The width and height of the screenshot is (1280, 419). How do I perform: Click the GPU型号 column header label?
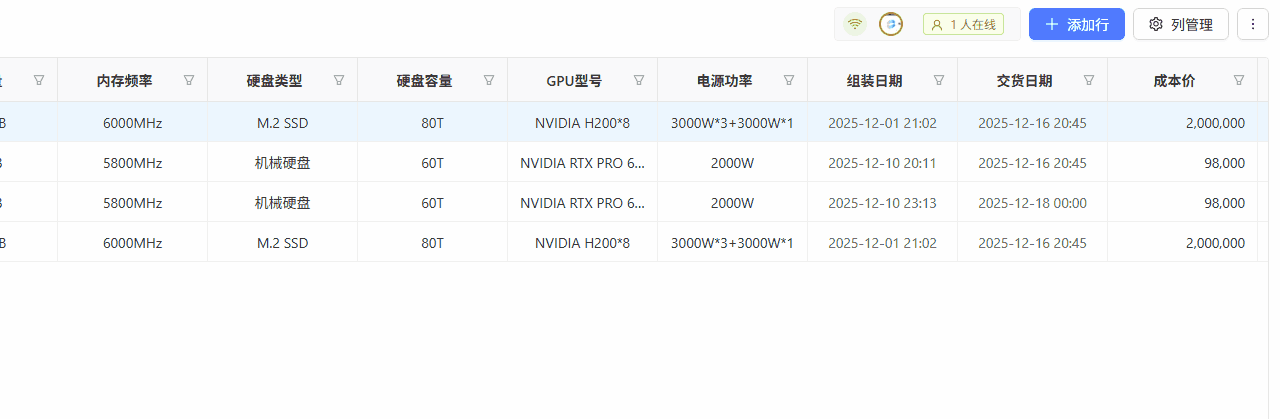574,81
